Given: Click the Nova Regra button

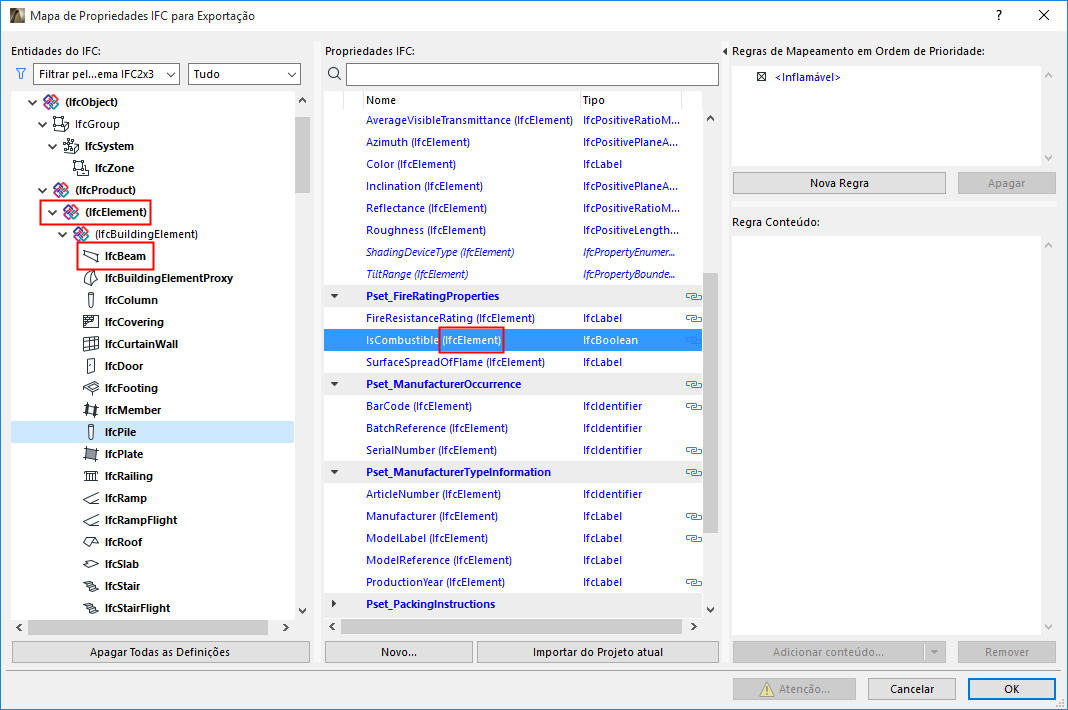Looking at the screenshot, I should point(839,183).
